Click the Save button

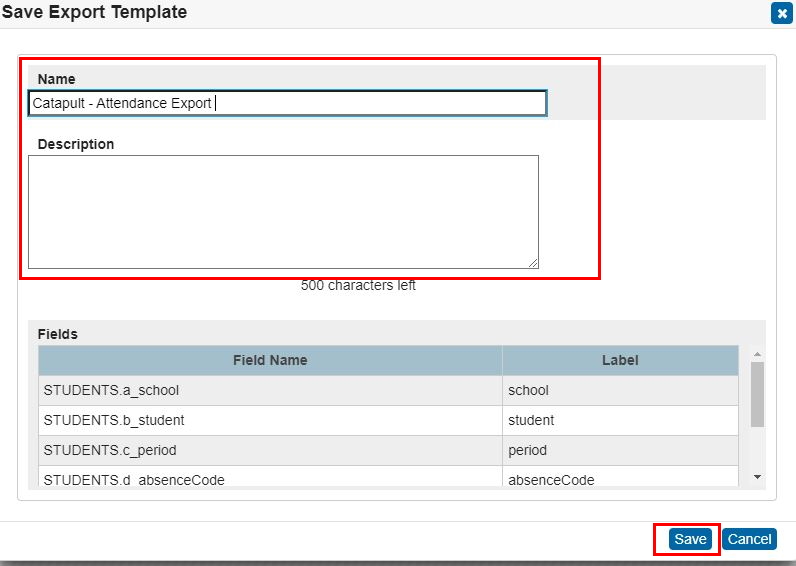[x=690, y=539]
